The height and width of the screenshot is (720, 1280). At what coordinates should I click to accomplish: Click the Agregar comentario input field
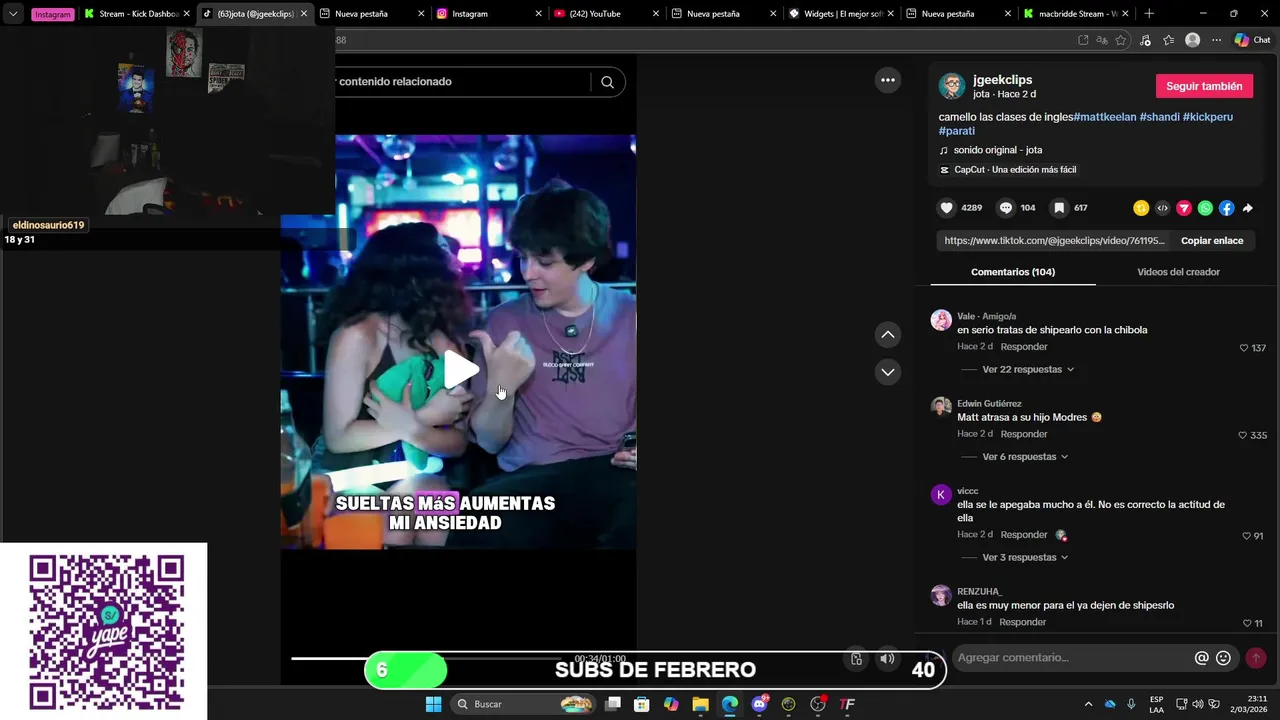[1073, 658]
